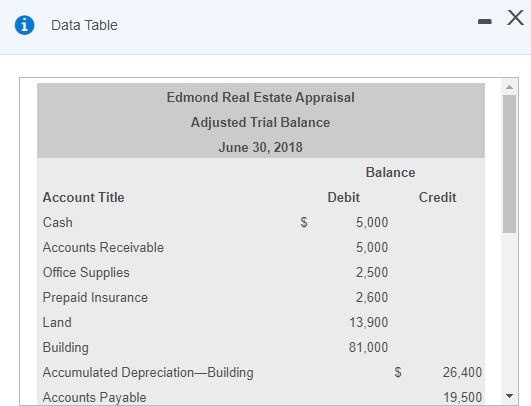Select the 'Cash' account row label
This screenshot has width=531, height=406.
(58, 222)
